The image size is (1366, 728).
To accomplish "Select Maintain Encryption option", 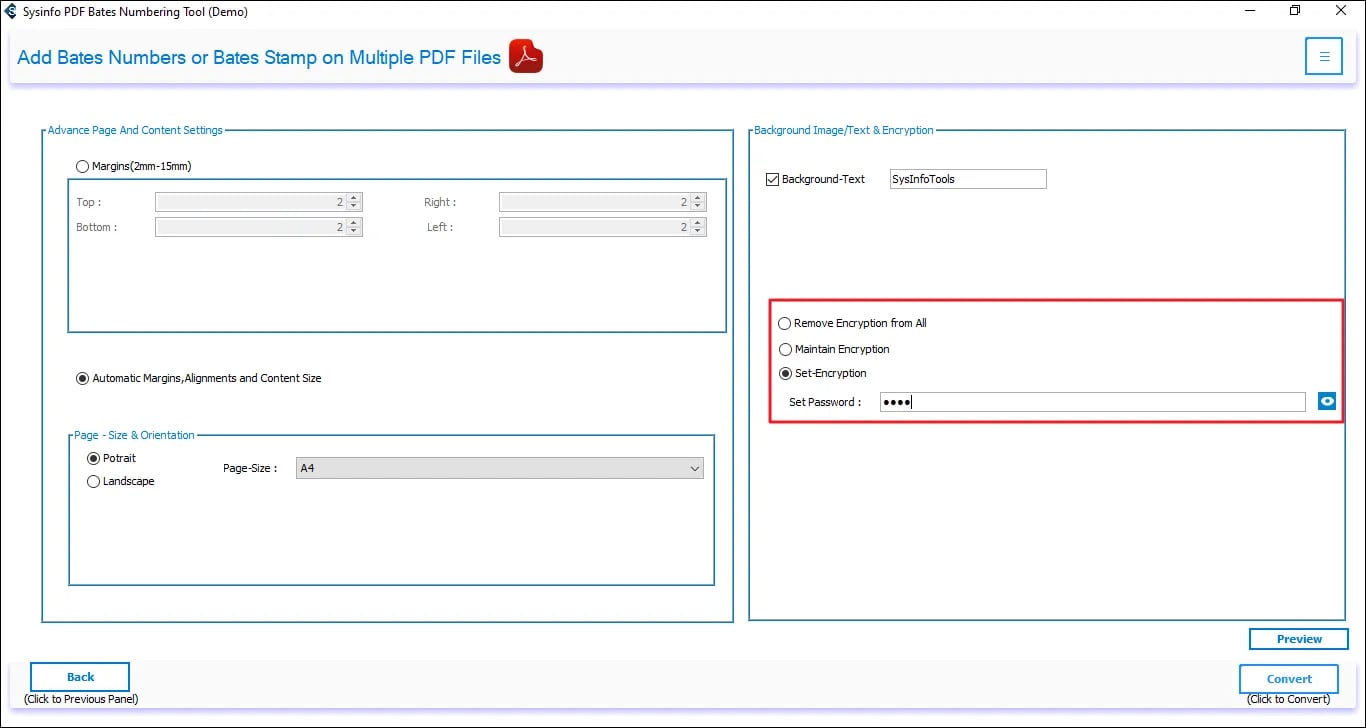I will [785, 349].
